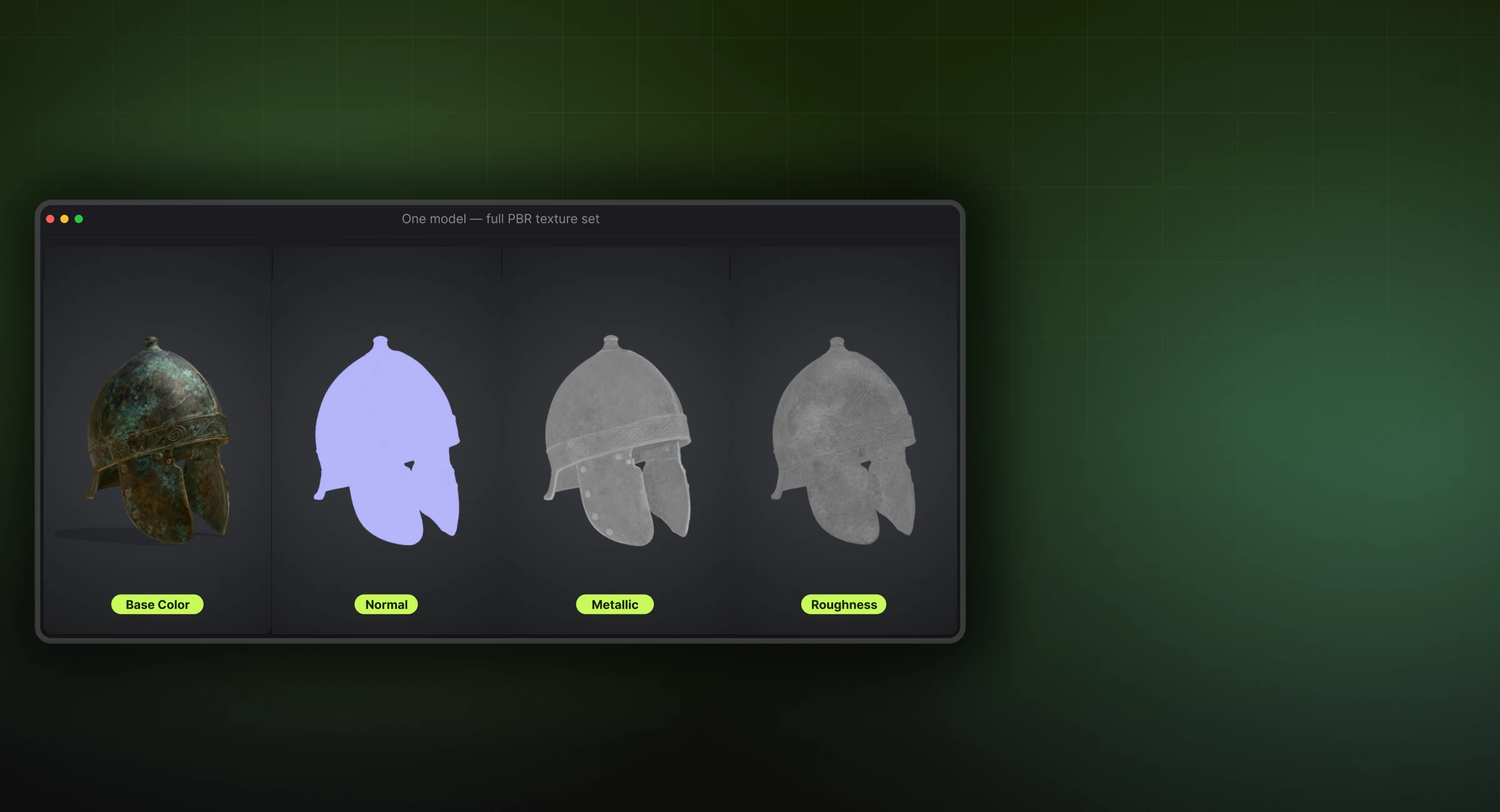Image resolution: width=1500 pixels, height=812 pixels.
Task: Select the textured bronze Base Color helmet
Action: tap(157, 440)
